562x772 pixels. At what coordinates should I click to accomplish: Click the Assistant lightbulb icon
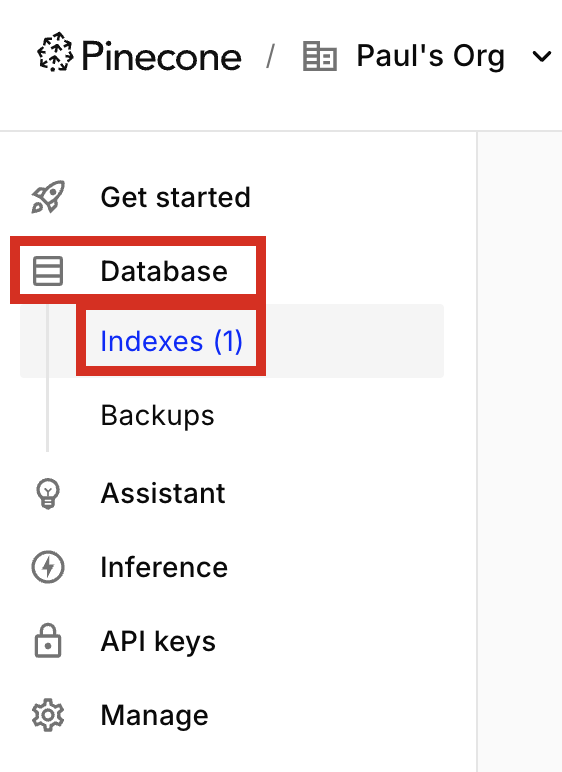click(x=48, y=493)
